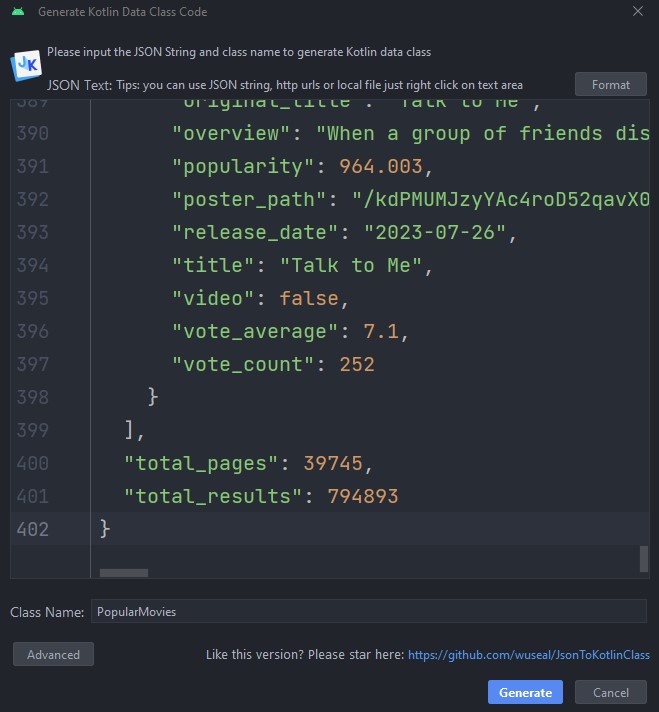
Task: Click the horizontal scrollbar thumb below the JSON
Action: click(124, 573)
